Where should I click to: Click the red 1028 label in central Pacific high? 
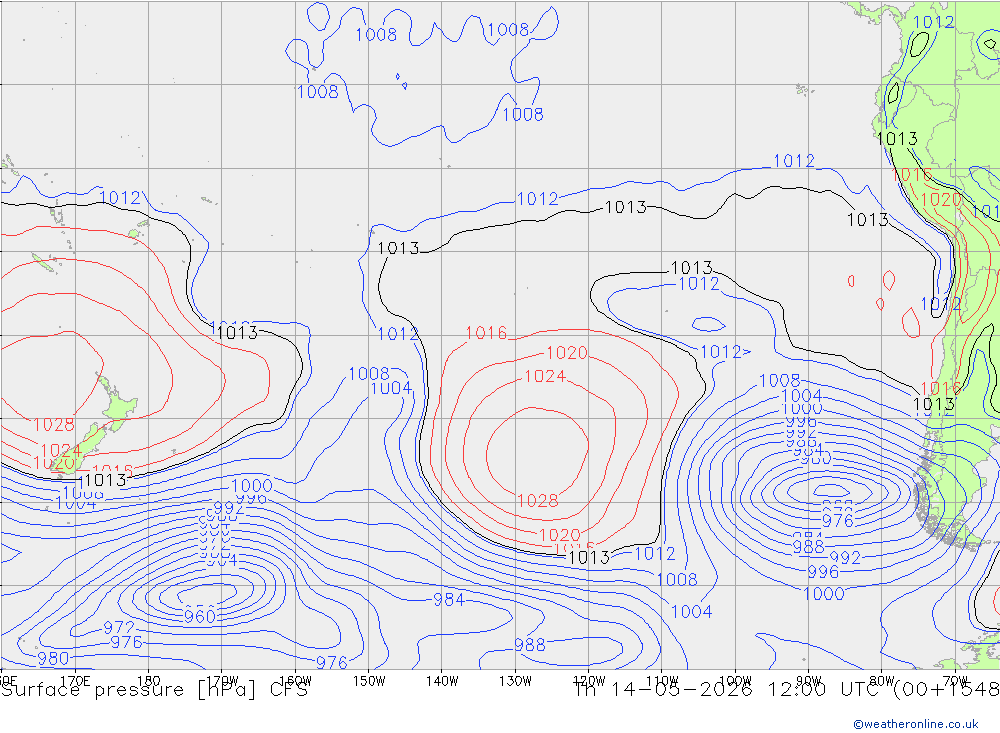pyautogui.click(x=538, y=501)
